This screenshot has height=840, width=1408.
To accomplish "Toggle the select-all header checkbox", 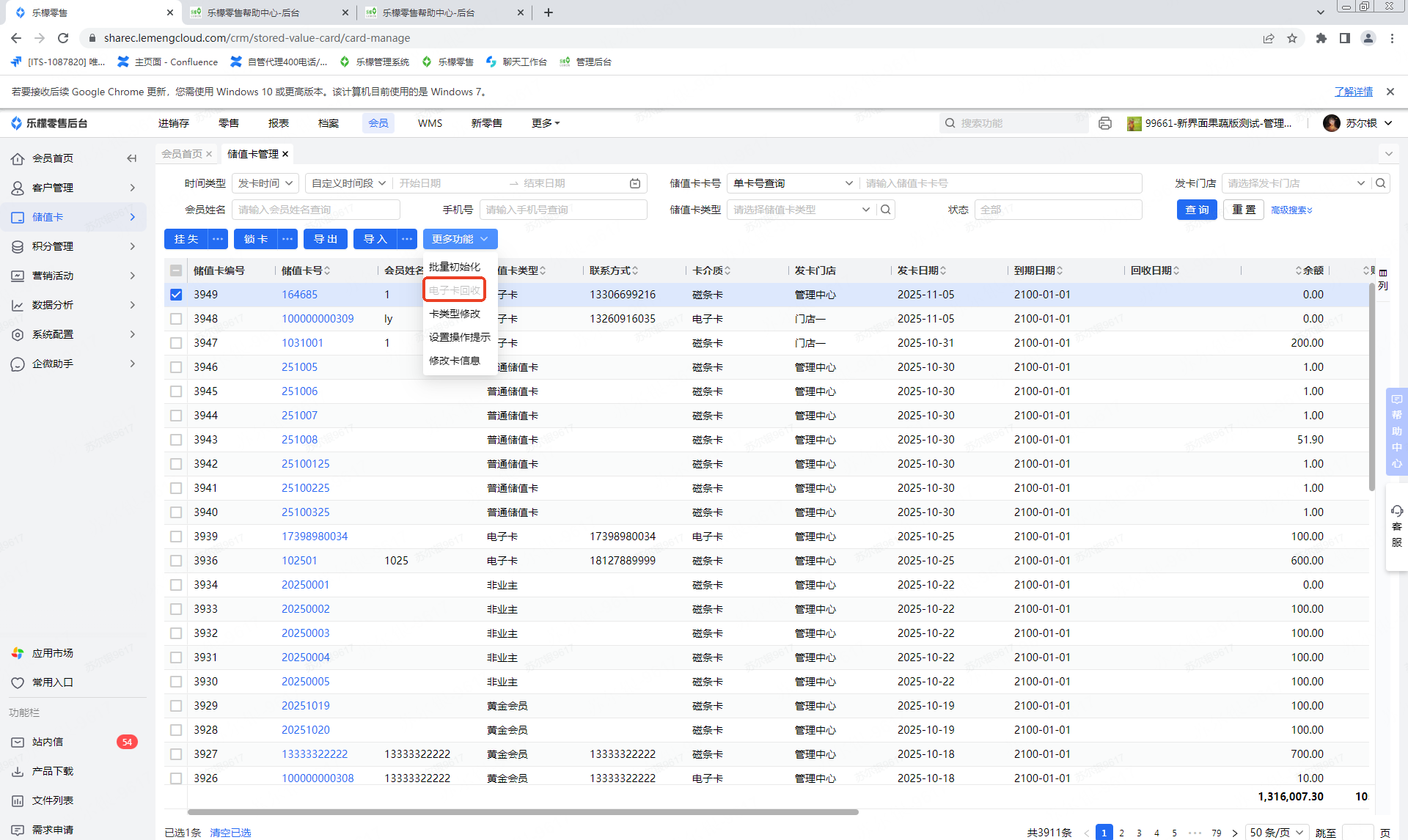I will pyautogui.click(x=176, y=270).
